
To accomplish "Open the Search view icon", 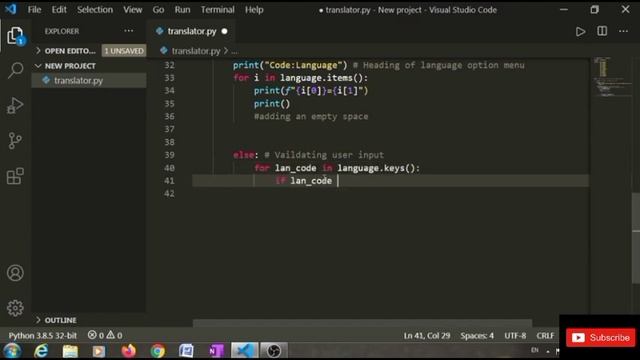I will click(x=16, y=70).
